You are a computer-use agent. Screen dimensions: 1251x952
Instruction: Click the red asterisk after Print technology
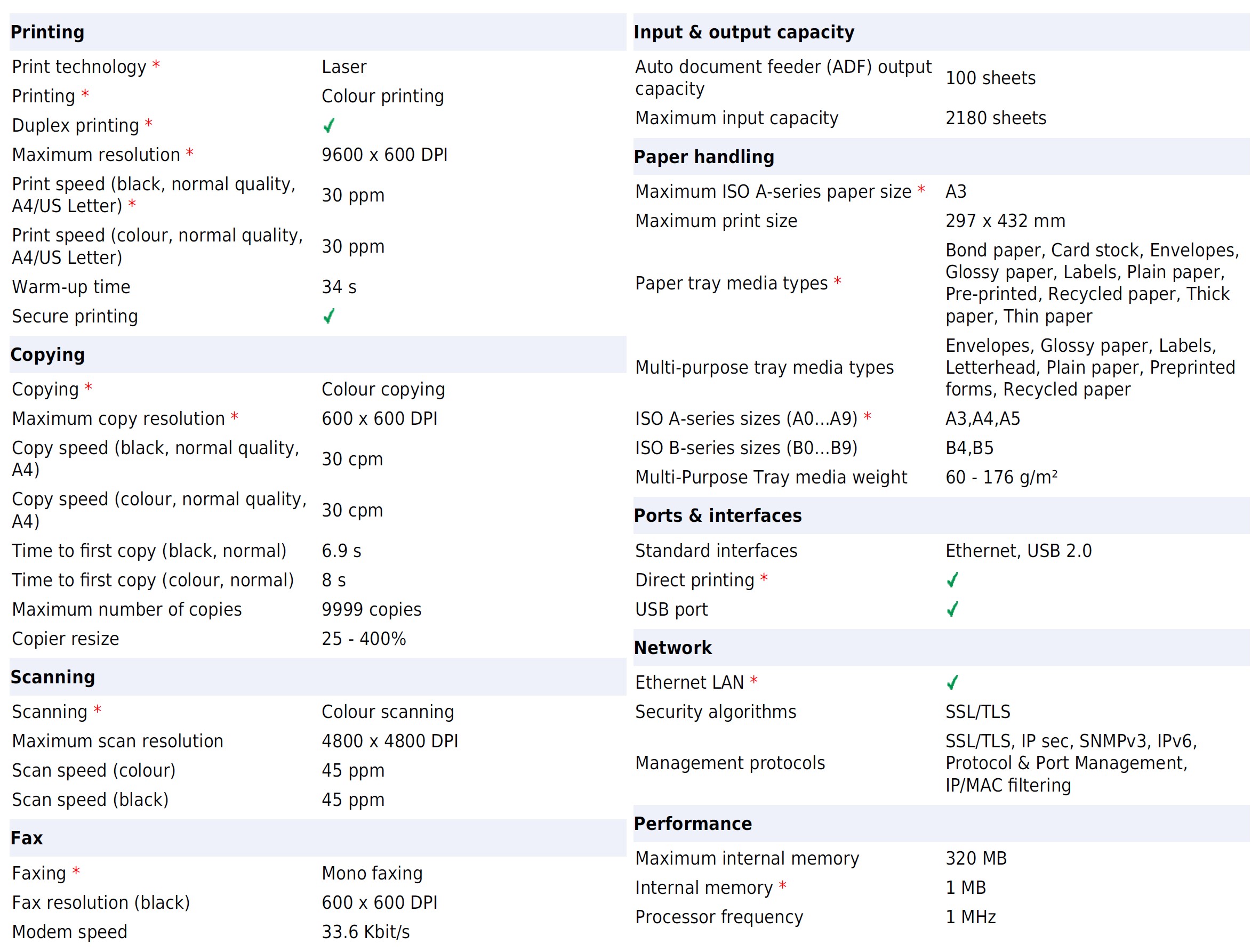(x=156, y=65)
